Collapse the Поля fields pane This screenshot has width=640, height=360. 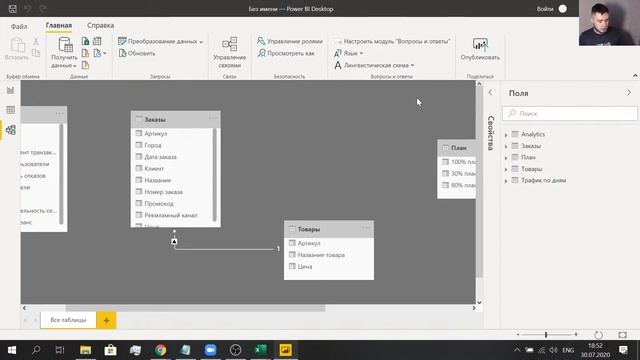click(x=629, y=93)
